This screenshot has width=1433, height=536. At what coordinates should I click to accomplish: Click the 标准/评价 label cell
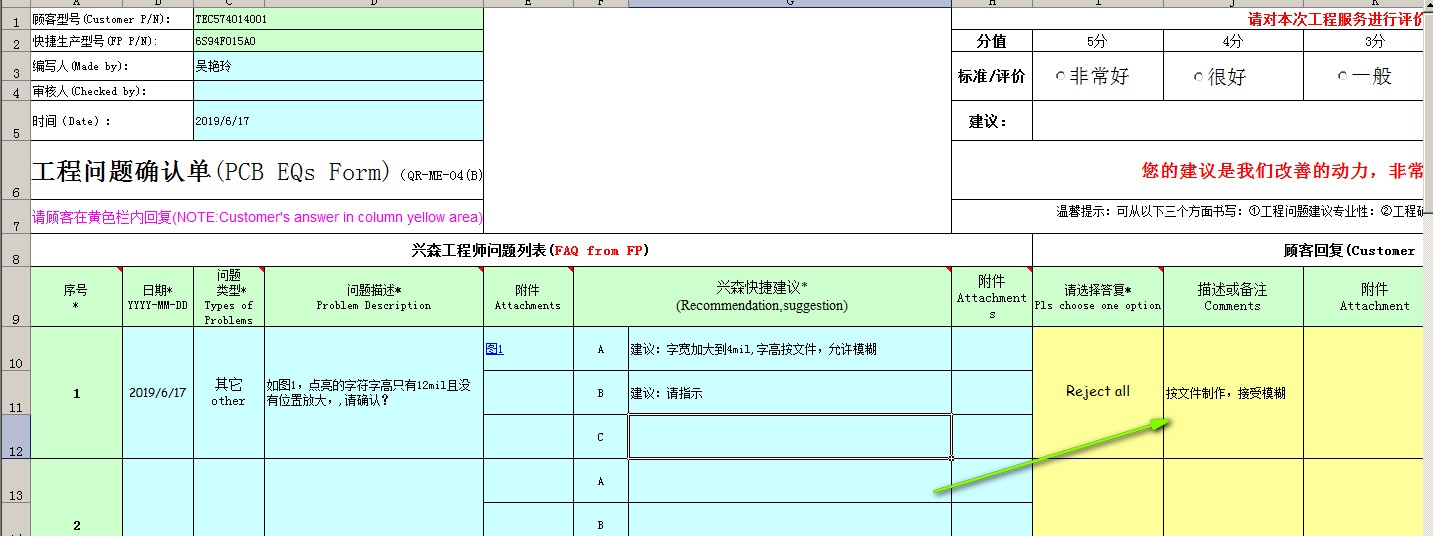[991, 76]
